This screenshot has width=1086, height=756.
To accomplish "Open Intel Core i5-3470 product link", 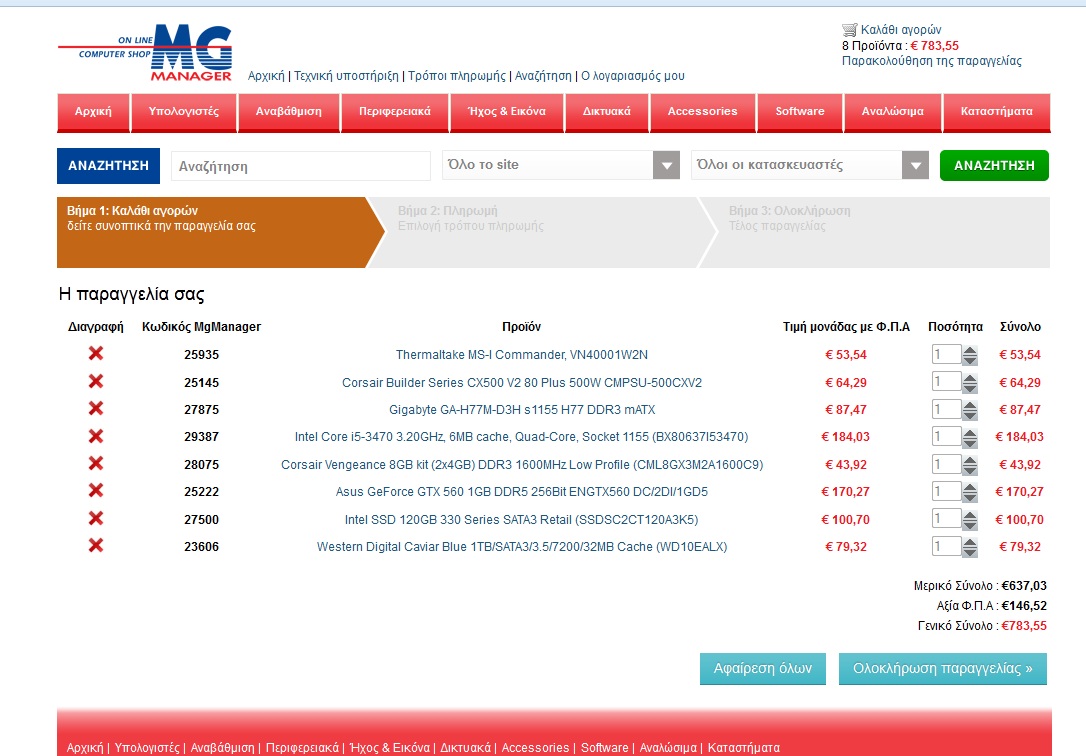I will 522,437.
